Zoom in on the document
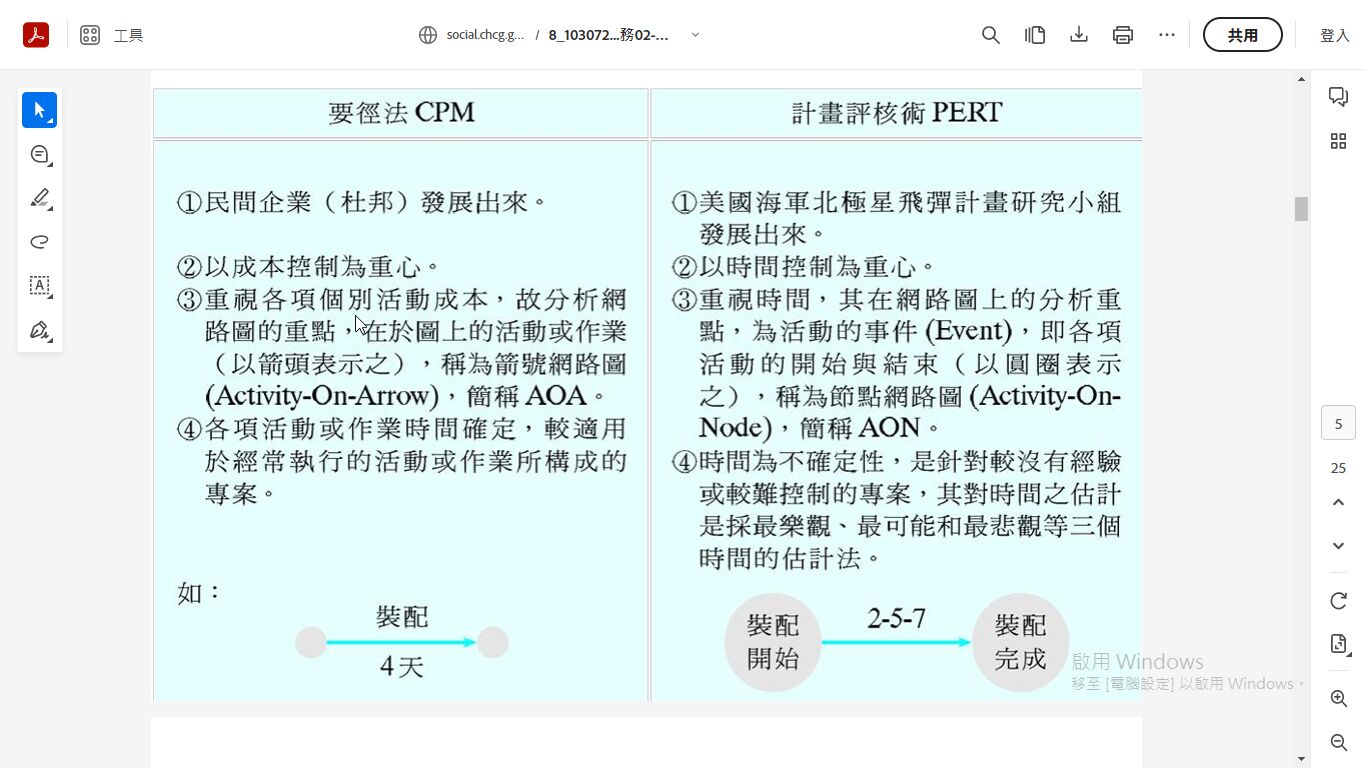Screen dimensions: 1366x768 coord(1338,698)
